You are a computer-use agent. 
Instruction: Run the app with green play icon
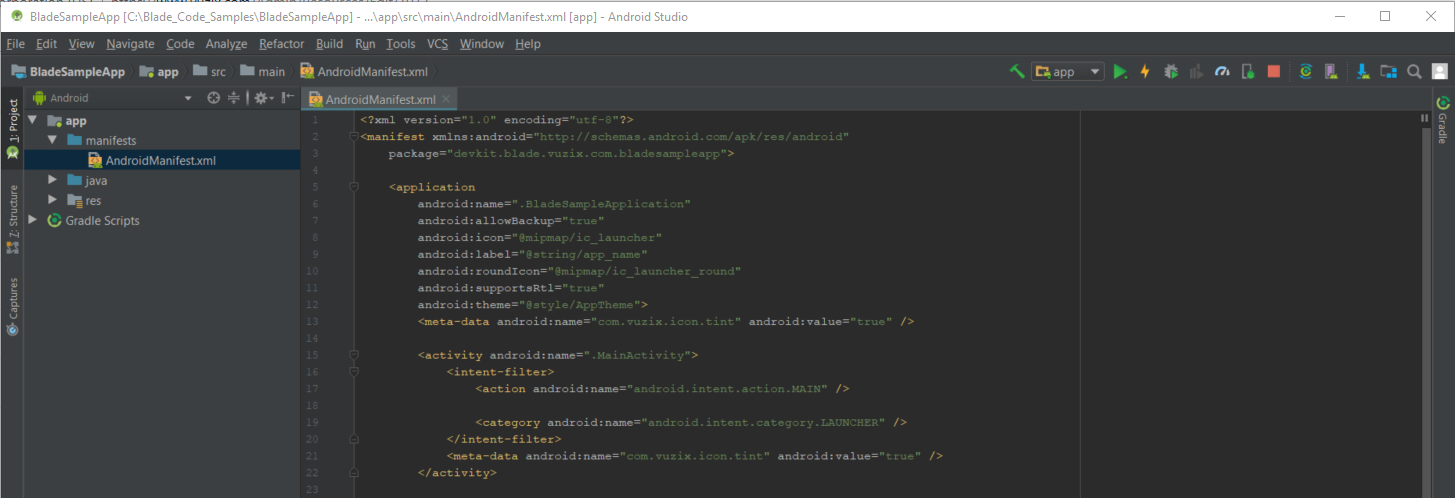click(1121, 71)
